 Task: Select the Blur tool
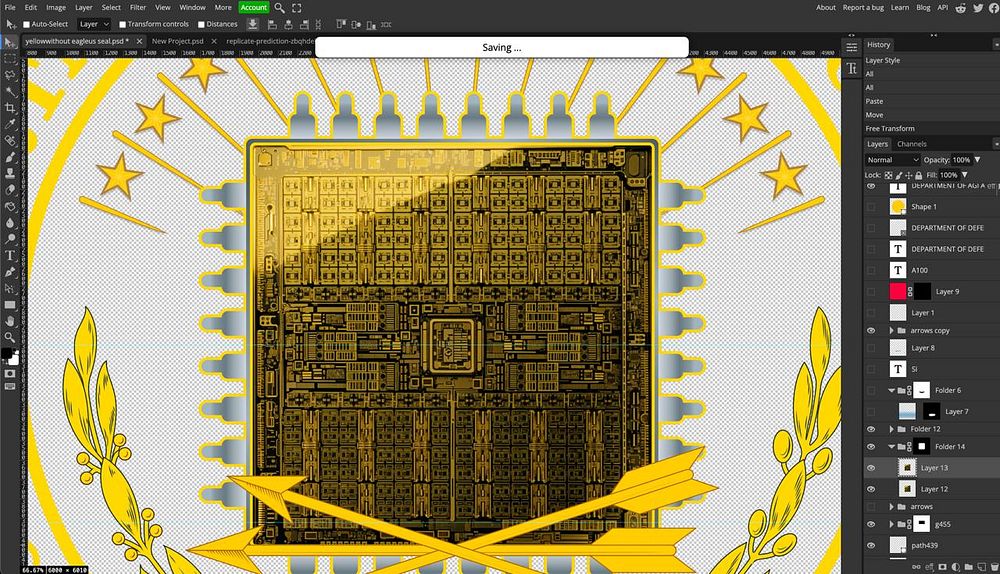pyautogui.click(x=10, y=222)
